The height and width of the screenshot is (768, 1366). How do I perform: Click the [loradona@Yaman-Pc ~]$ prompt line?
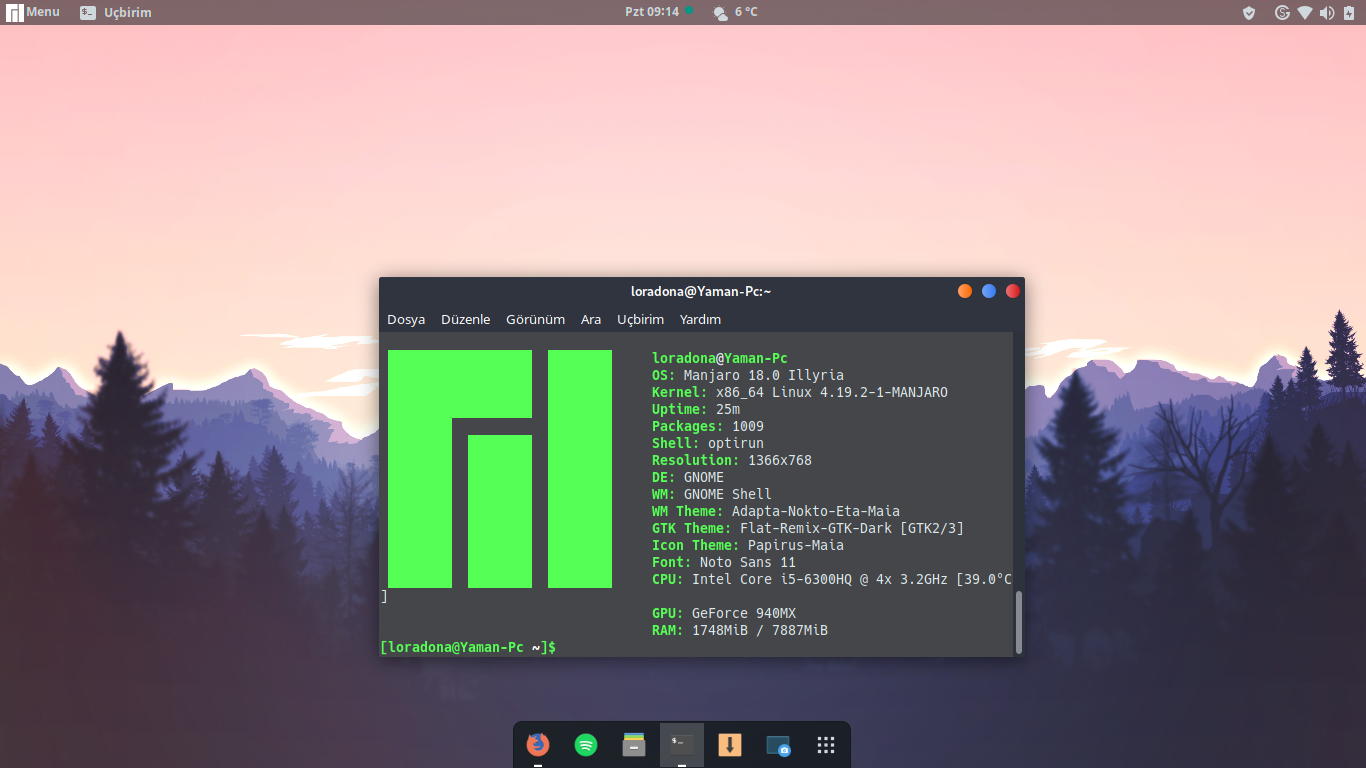(468, 647)
